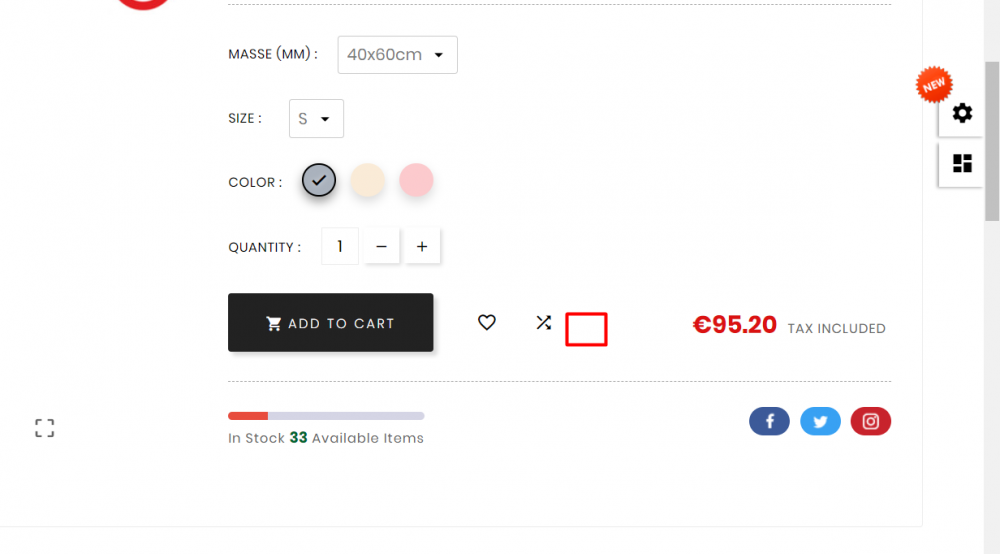The width and height of the screenshot is (1000, 554).
Task: Add product to wishlist heart icon
Action: coord(487,323)
